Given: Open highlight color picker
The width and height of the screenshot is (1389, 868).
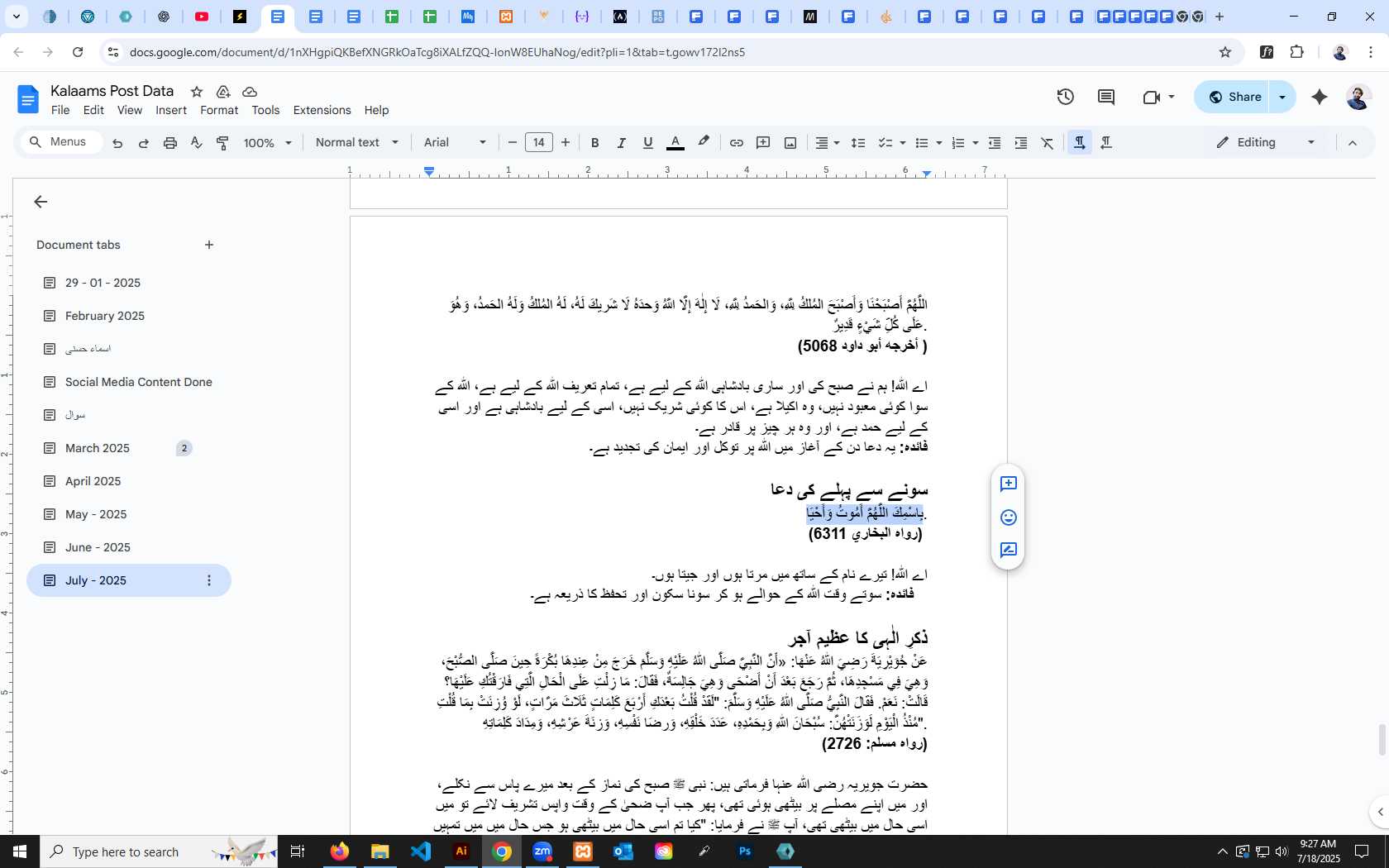Looking at the screenshot, I should pyautogui.click(x=704, y=143).
